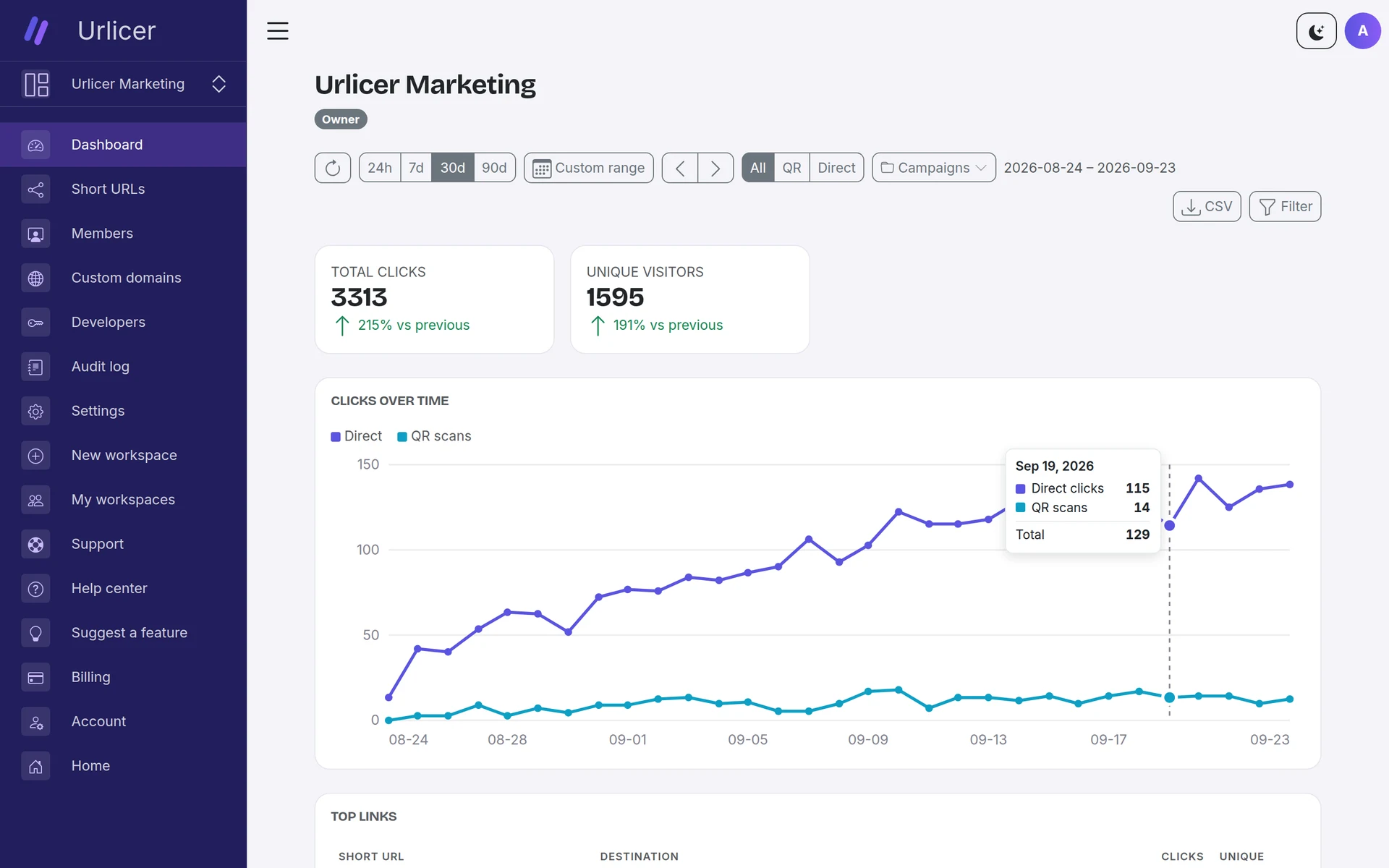Open the Custom range picker
Viewport: 1389px width, 868px height.
(x=588, y=168)
